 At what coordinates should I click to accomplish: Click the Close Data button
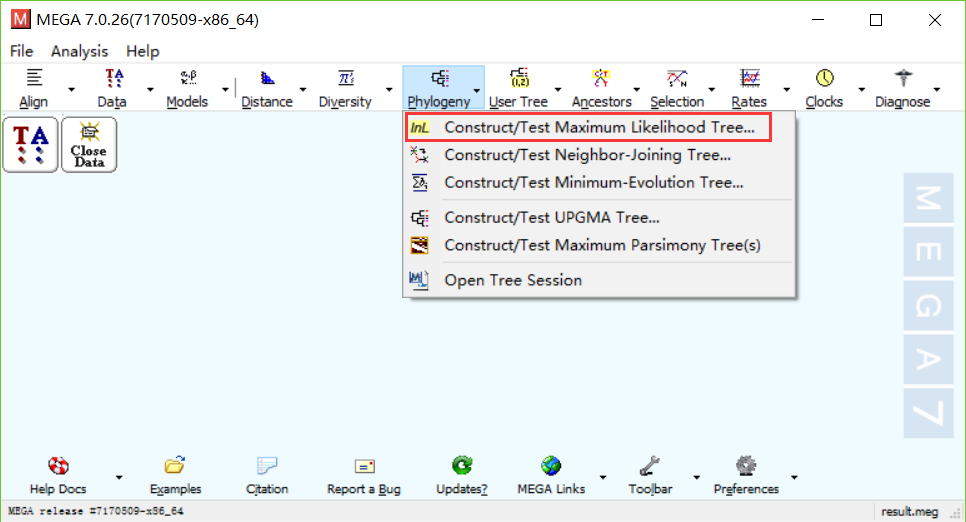coord(89,145)
